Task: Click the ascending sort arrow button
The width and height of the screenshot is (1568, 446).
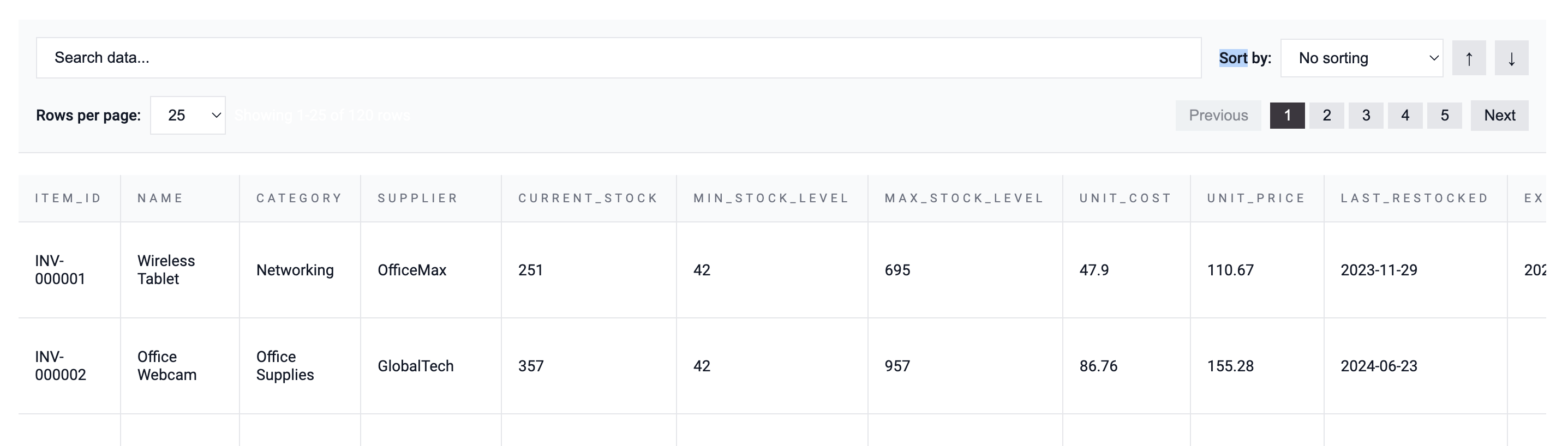Action: pyautogui.click(x=1468, y=58)
